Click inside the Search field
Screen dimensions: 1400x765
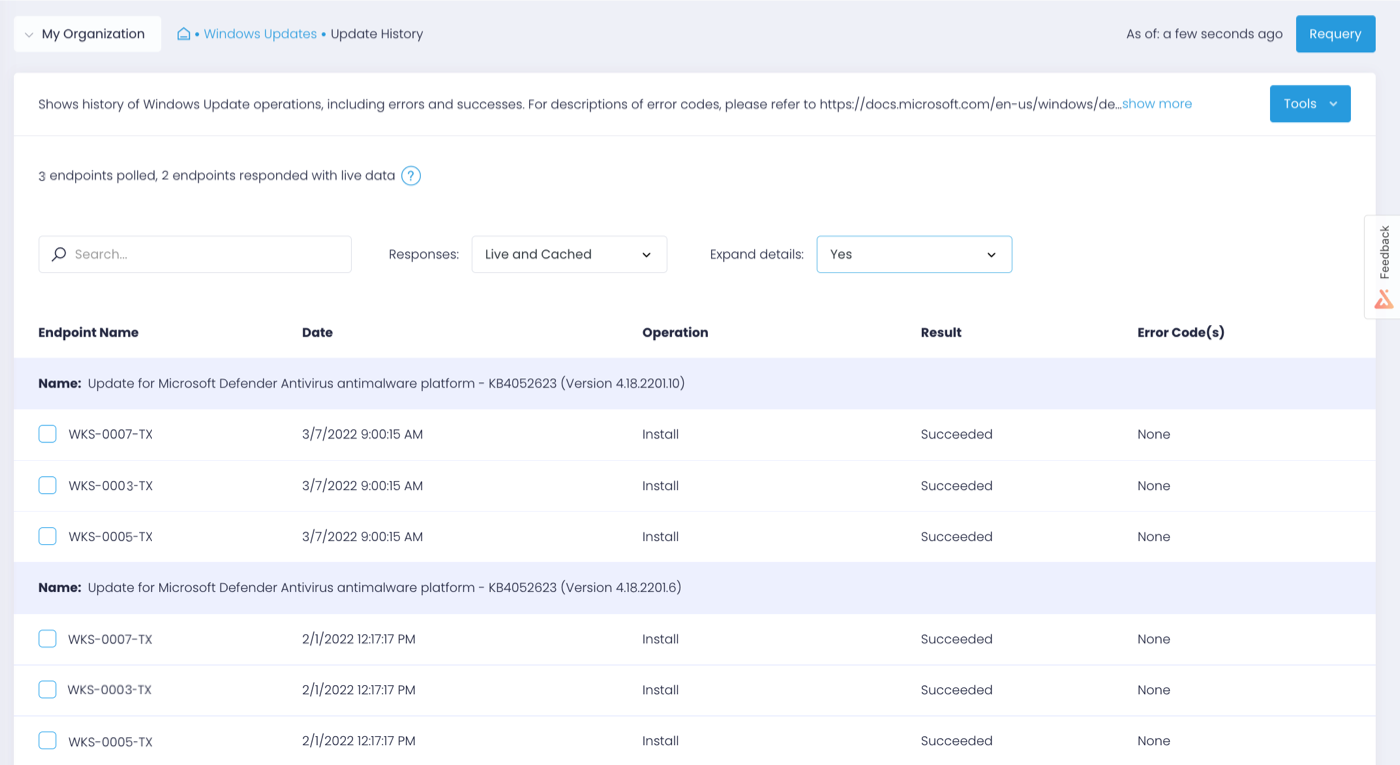(x=195, y=254)
